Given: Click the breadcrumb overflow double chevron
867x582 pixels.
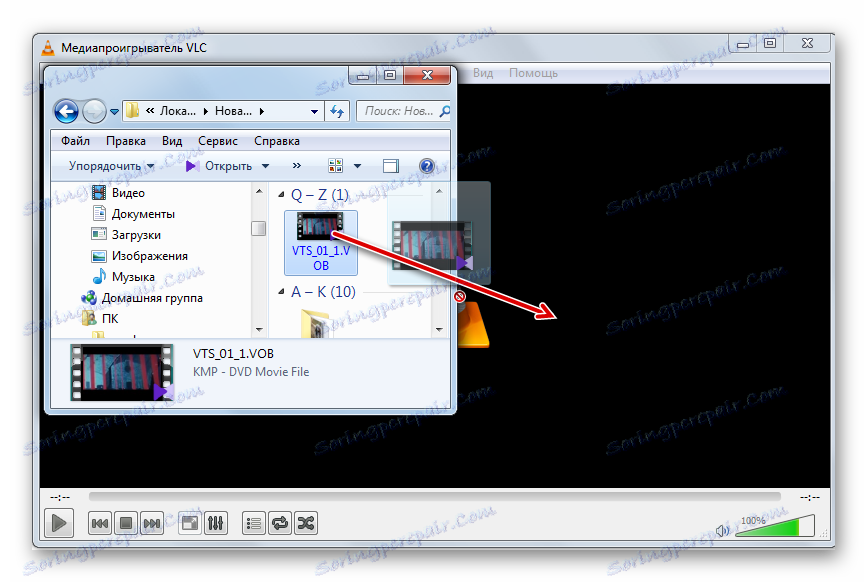Looking at the screenshot, I should [150, 111].
